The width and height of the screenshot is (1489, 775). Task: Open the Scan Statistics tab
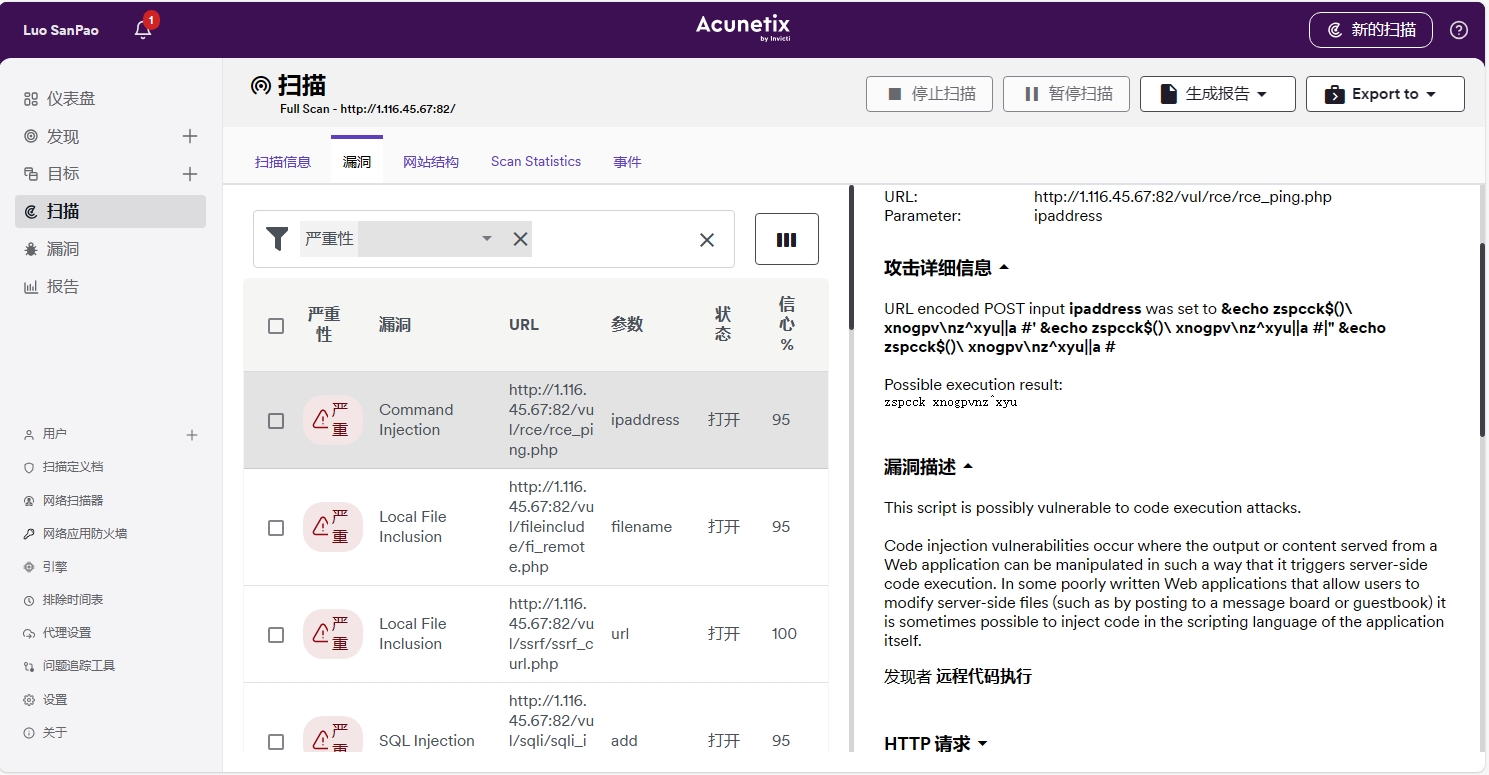click(x=536, y=161)
